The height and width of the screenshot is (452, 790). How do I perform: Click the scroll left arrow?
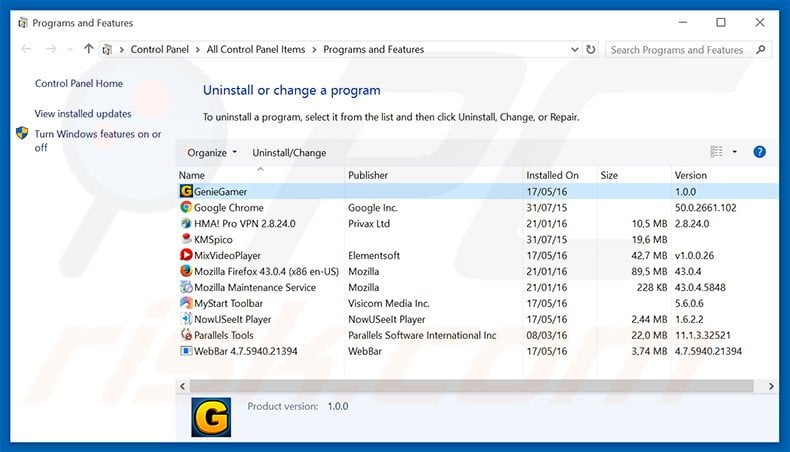point(182,386)
